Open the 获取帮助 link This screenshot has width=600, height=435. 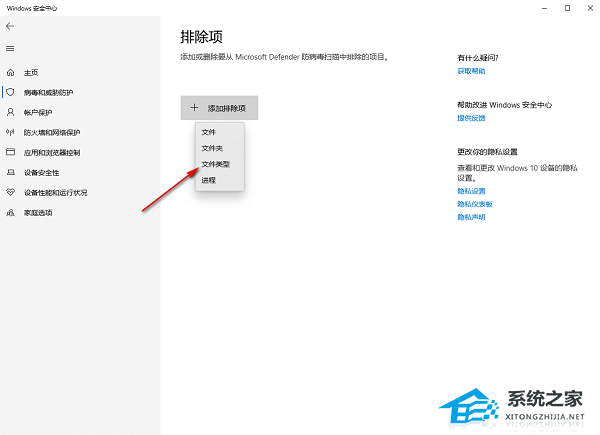click(x=471, y=71)
